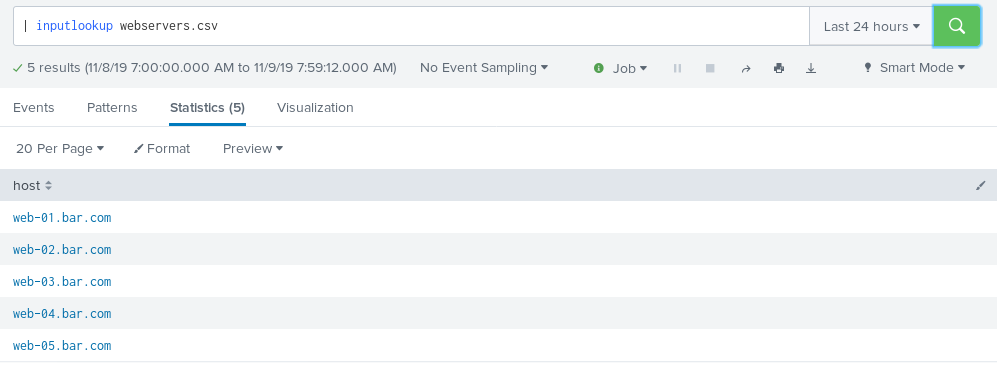The height and width of the screenshot is (386, 997).
Task: Share the search job arrow icon
Action: click(746, 68)
